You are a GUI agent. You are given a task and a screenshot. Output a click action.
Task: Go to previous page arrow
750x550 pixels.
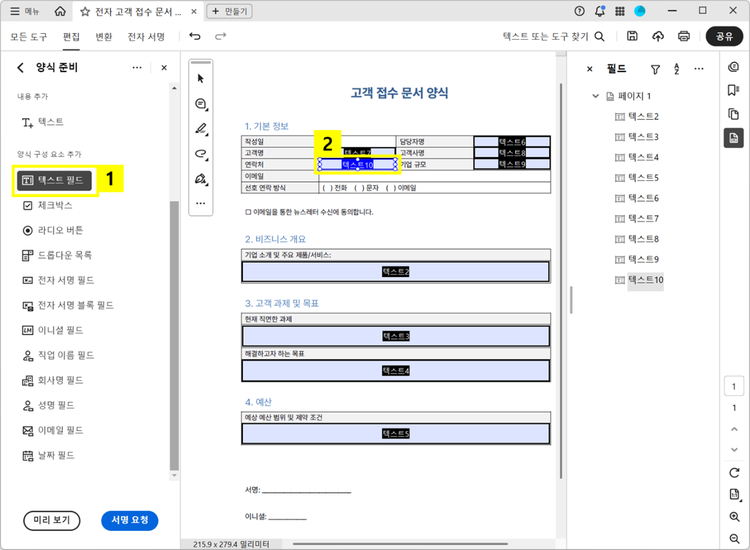point(734,429)
